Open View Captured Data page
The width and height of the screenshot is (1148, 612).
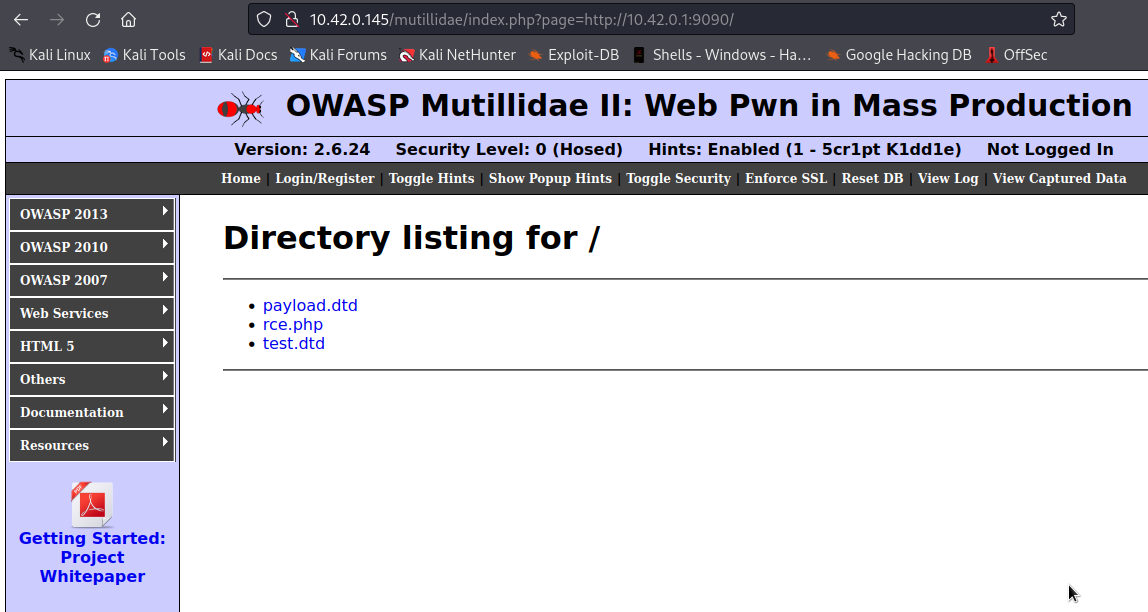pyautogui.click(x=1059, y=179)
